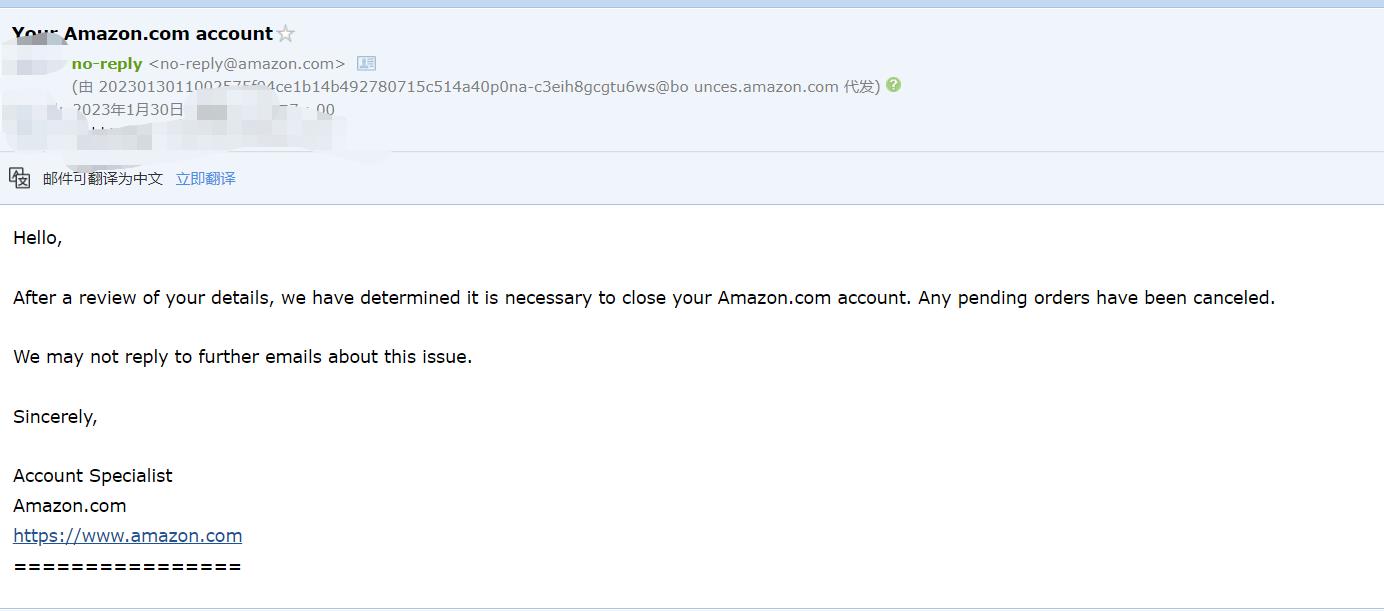Click the Amazon.com signature line
1384x611 pixels.
tap(69, 505)
